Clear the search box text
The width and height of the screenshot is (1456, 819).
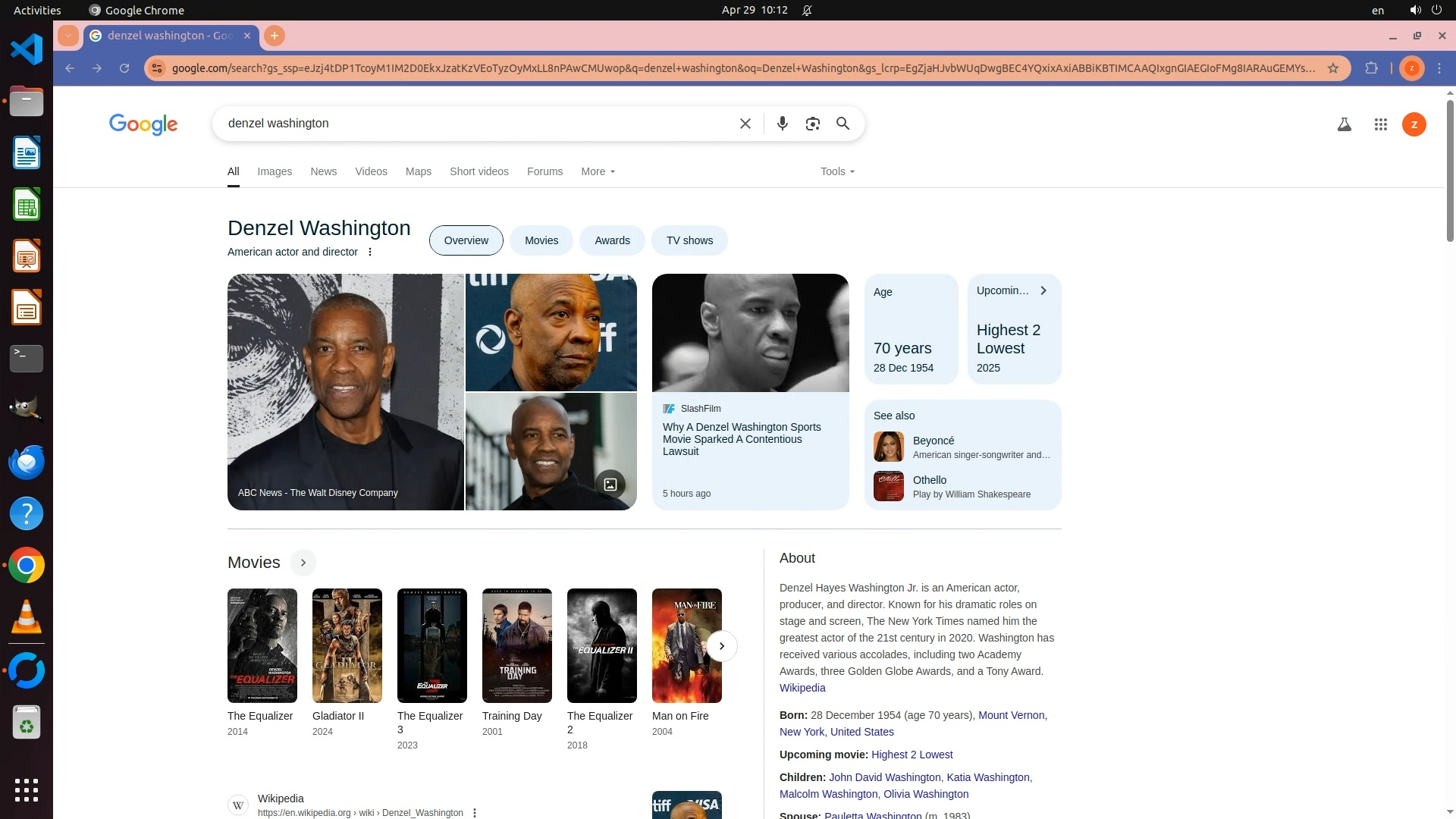point(745,124)
